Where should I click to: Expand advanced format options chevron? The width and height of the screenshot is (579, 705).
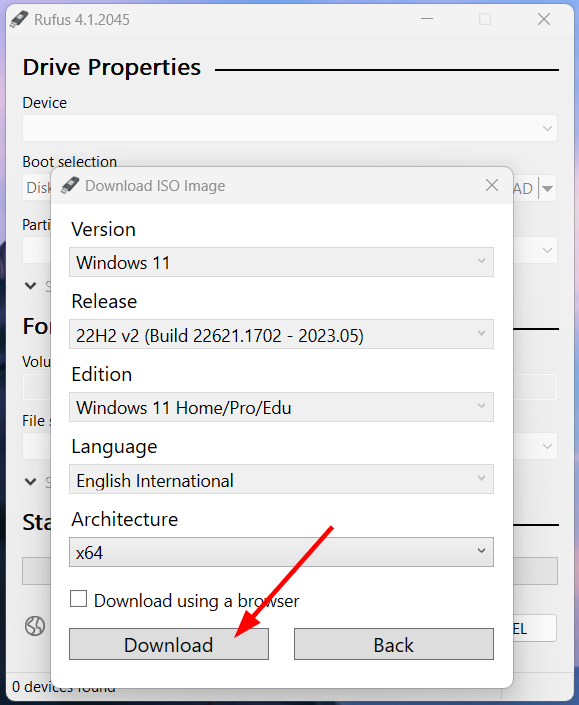(31, 482)
